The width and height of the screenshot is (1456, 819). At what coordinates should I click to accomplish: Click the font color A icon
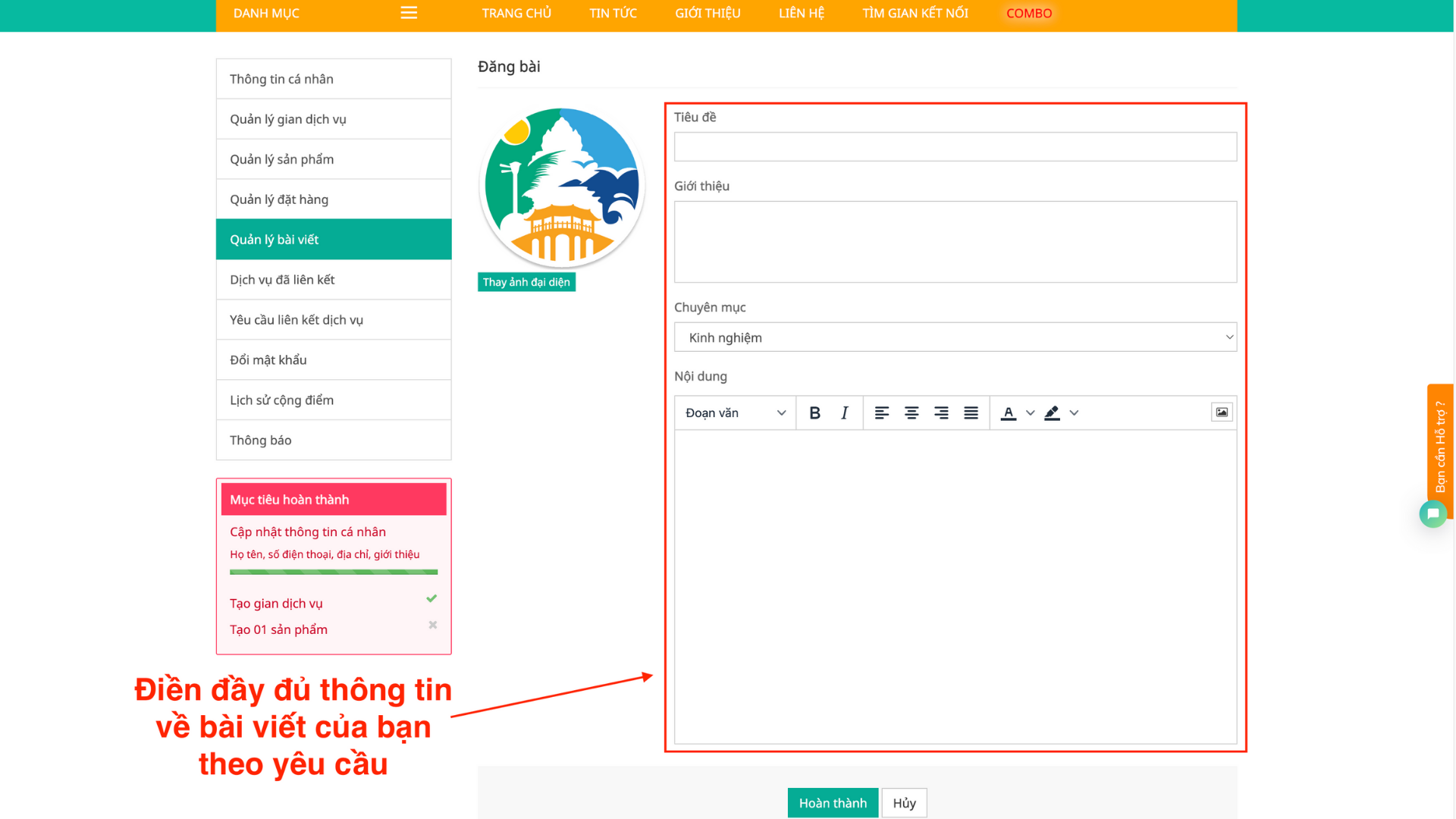(x=1008, y=413)
